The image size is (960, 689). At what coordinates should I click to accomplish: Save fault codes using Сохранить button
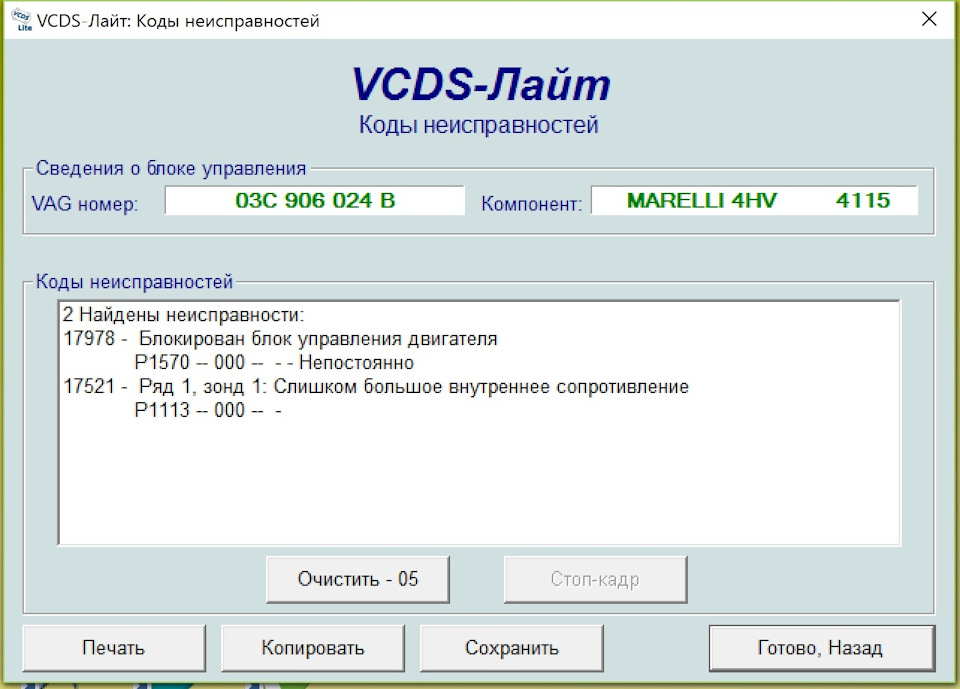(x=512, y=647)
